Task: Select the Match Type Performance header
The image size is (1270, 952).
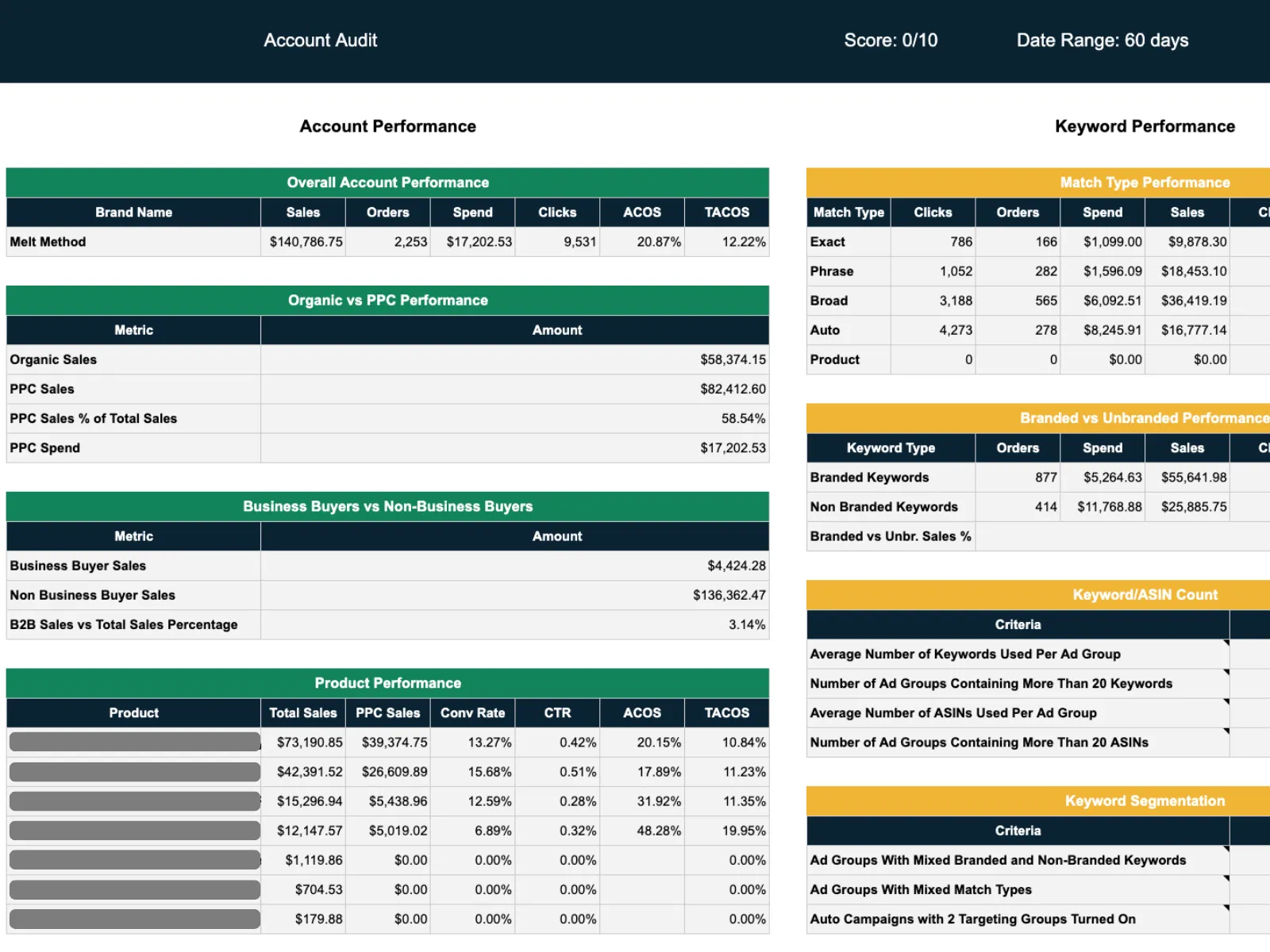Action: tap(1145, 182)
